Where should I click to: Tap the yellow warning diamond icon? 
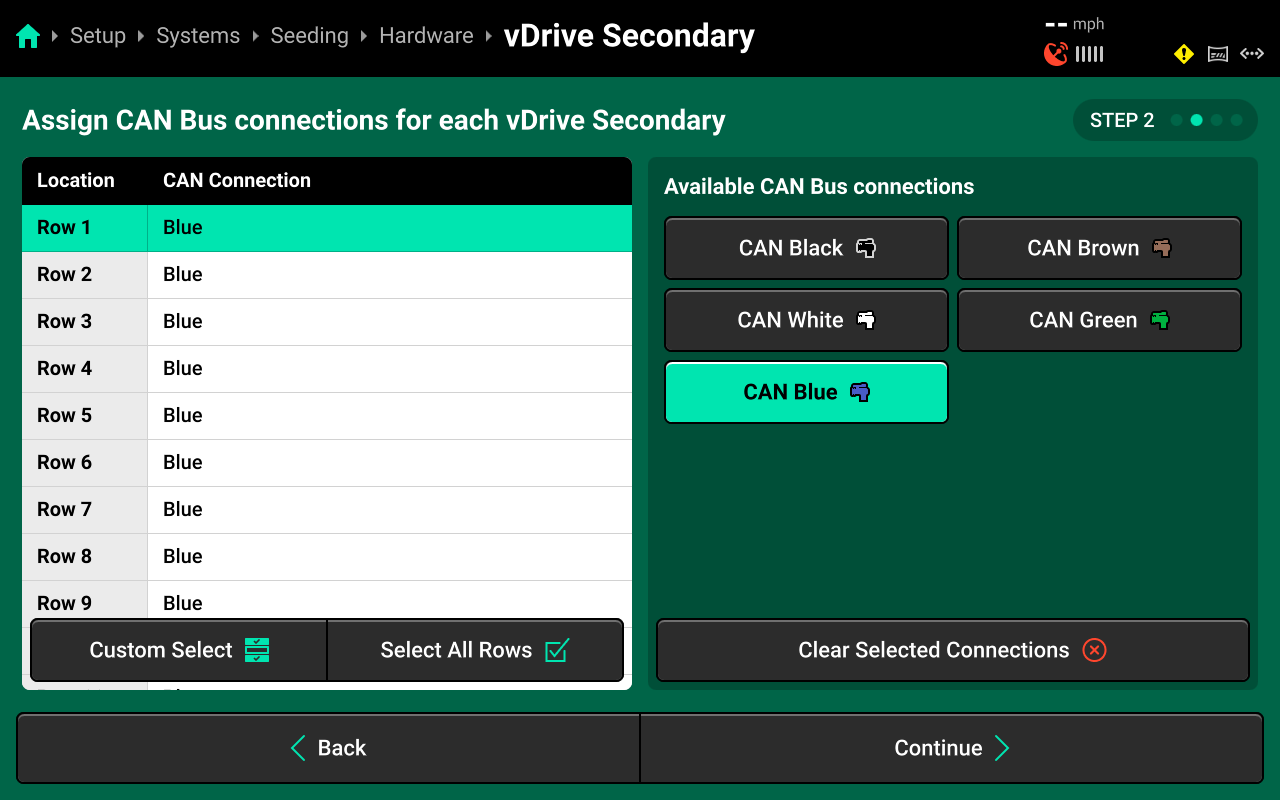1183,54
